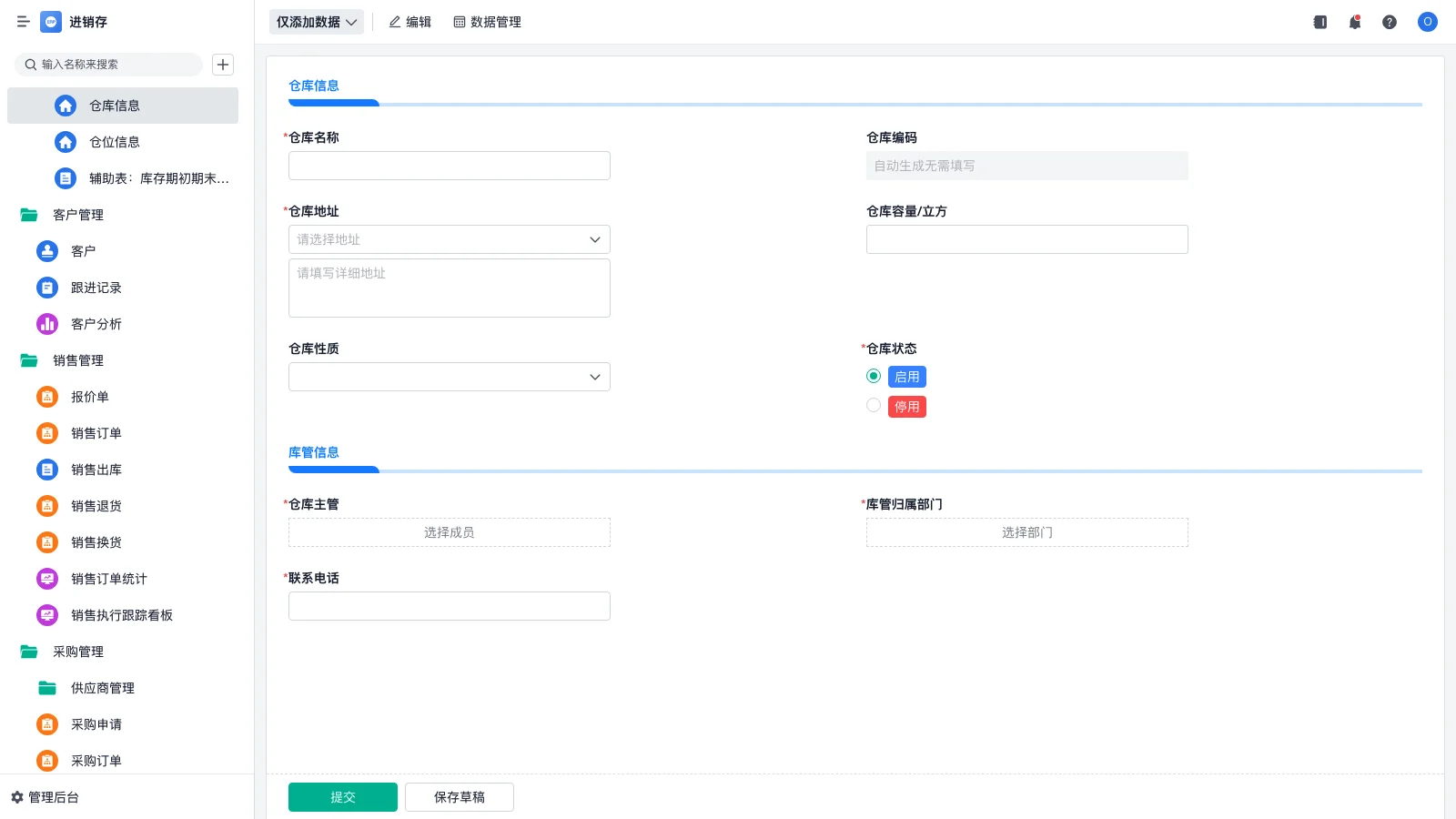Open the 仅添加数据 dropdown

[x=317, y=22]
